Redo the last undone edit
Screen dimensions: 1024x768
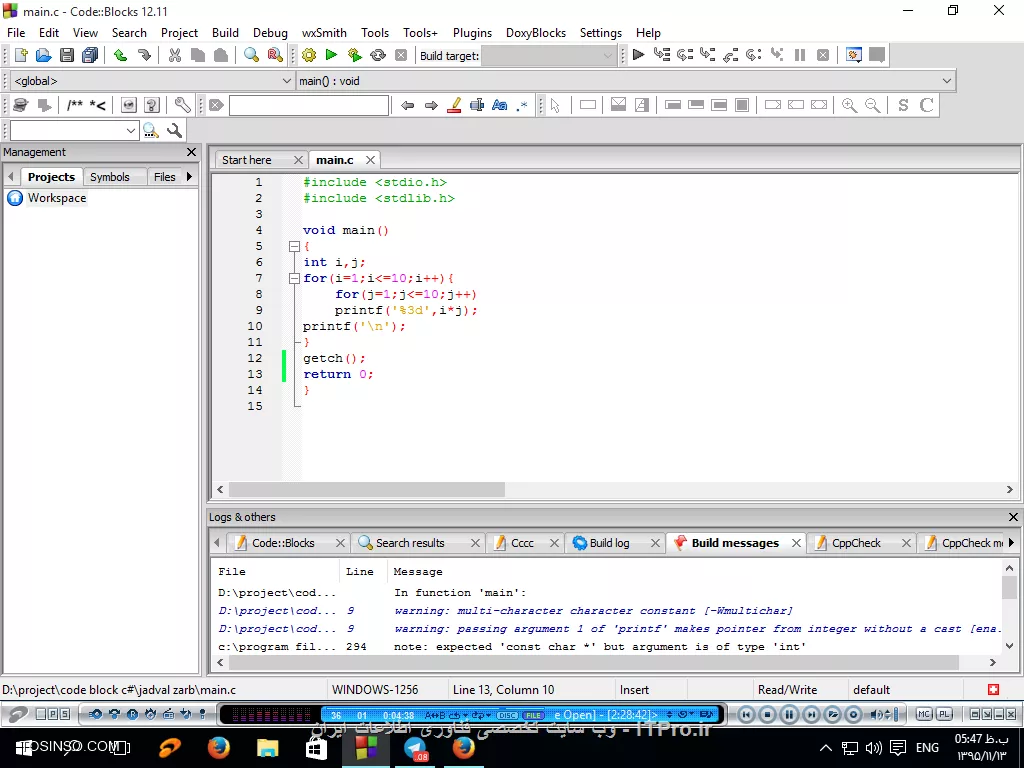point(144,56)
